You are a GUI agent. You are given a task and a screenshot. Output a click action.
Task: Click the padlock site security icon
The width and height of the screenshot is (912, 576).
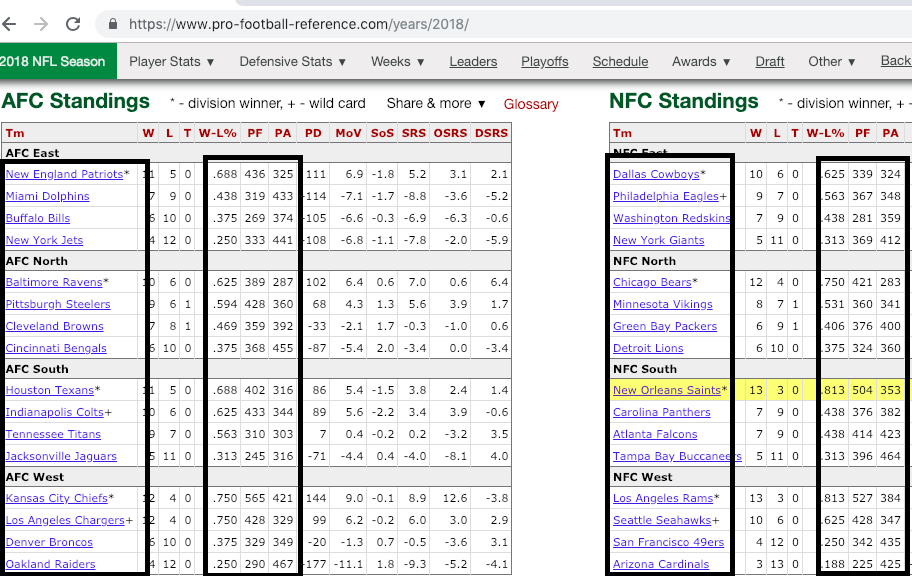pos(113,24)
